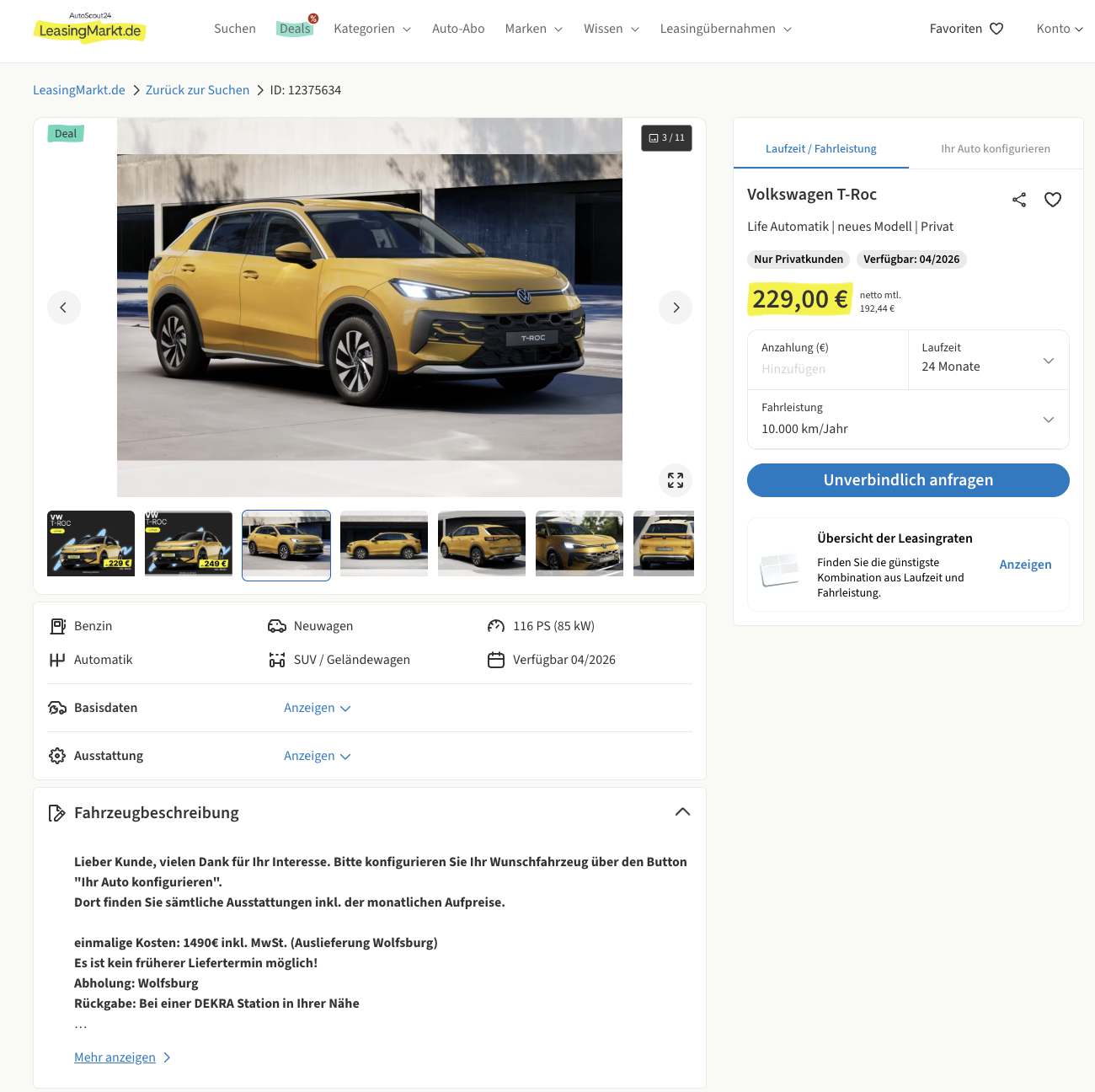Expand Ausstattung via Anzeigen
Screen dimensions: 1095x1092
click(x=317, y=756)
